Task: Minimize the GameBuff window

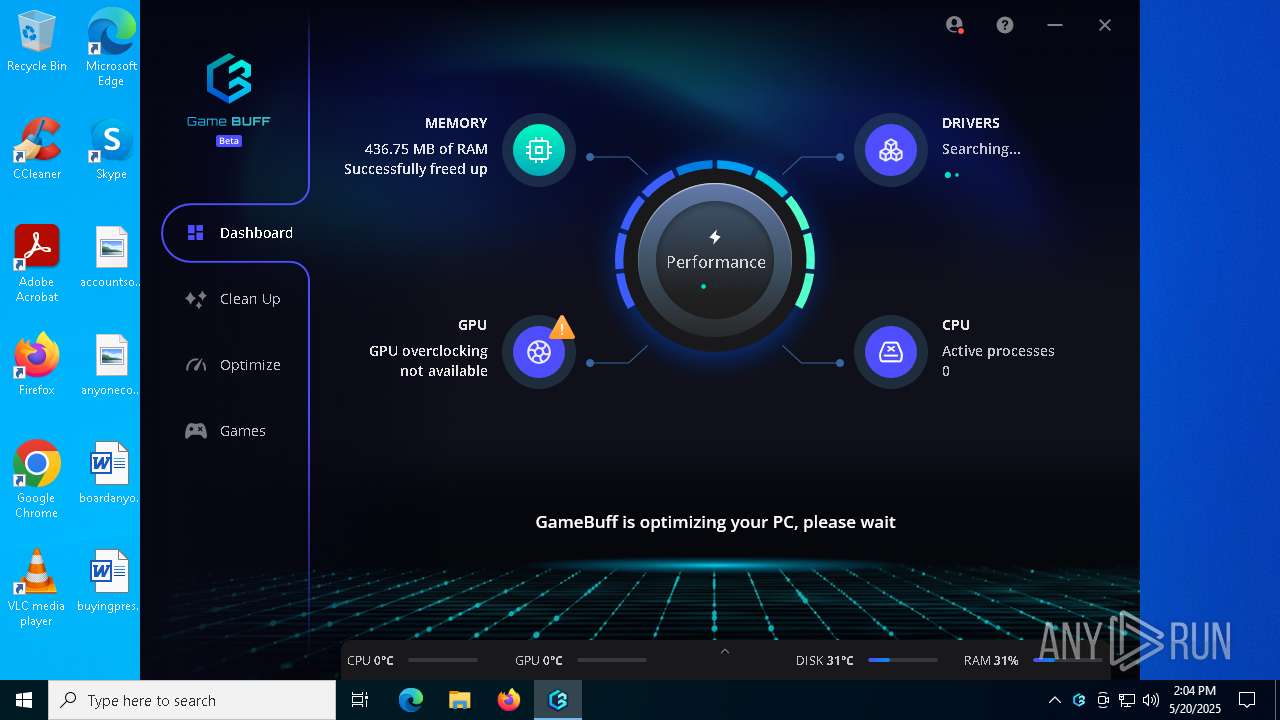Action: point(1055,25)
